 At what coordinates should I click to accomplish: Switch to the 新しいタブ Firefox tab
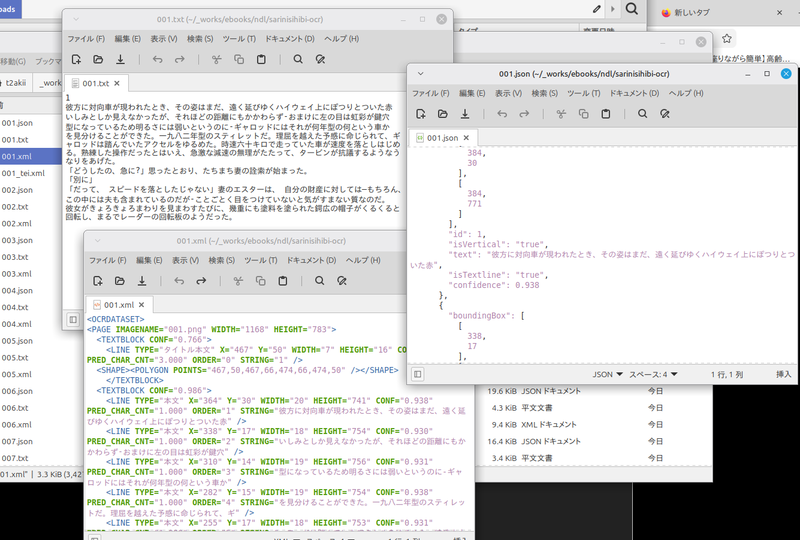(696, 12)
